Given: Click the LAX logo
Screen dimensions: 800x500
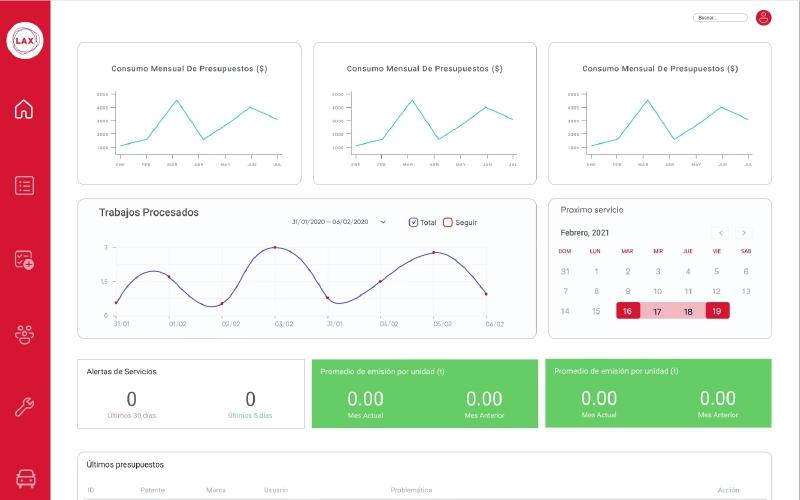Looking at the screenshot, I should (x=25, y=40).
